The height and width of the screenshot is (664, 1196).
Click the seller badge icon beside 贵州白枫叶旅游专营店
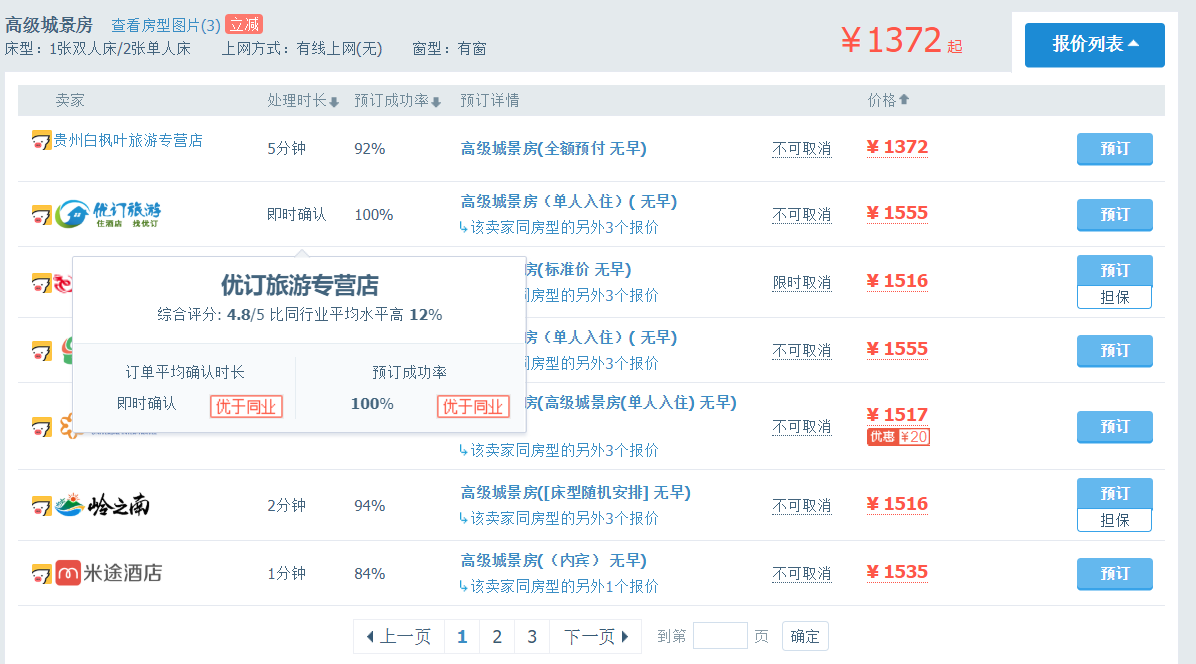41,140
